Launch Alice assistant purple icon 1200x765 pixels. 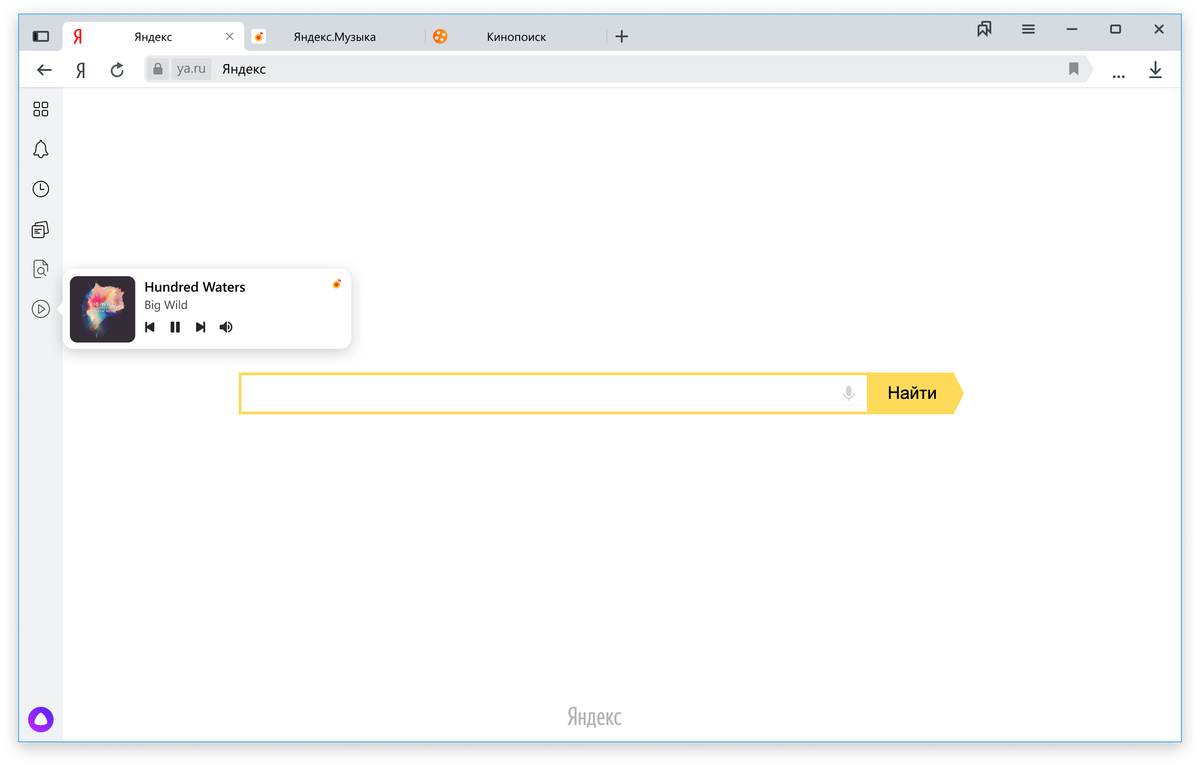tap(41, 718)
